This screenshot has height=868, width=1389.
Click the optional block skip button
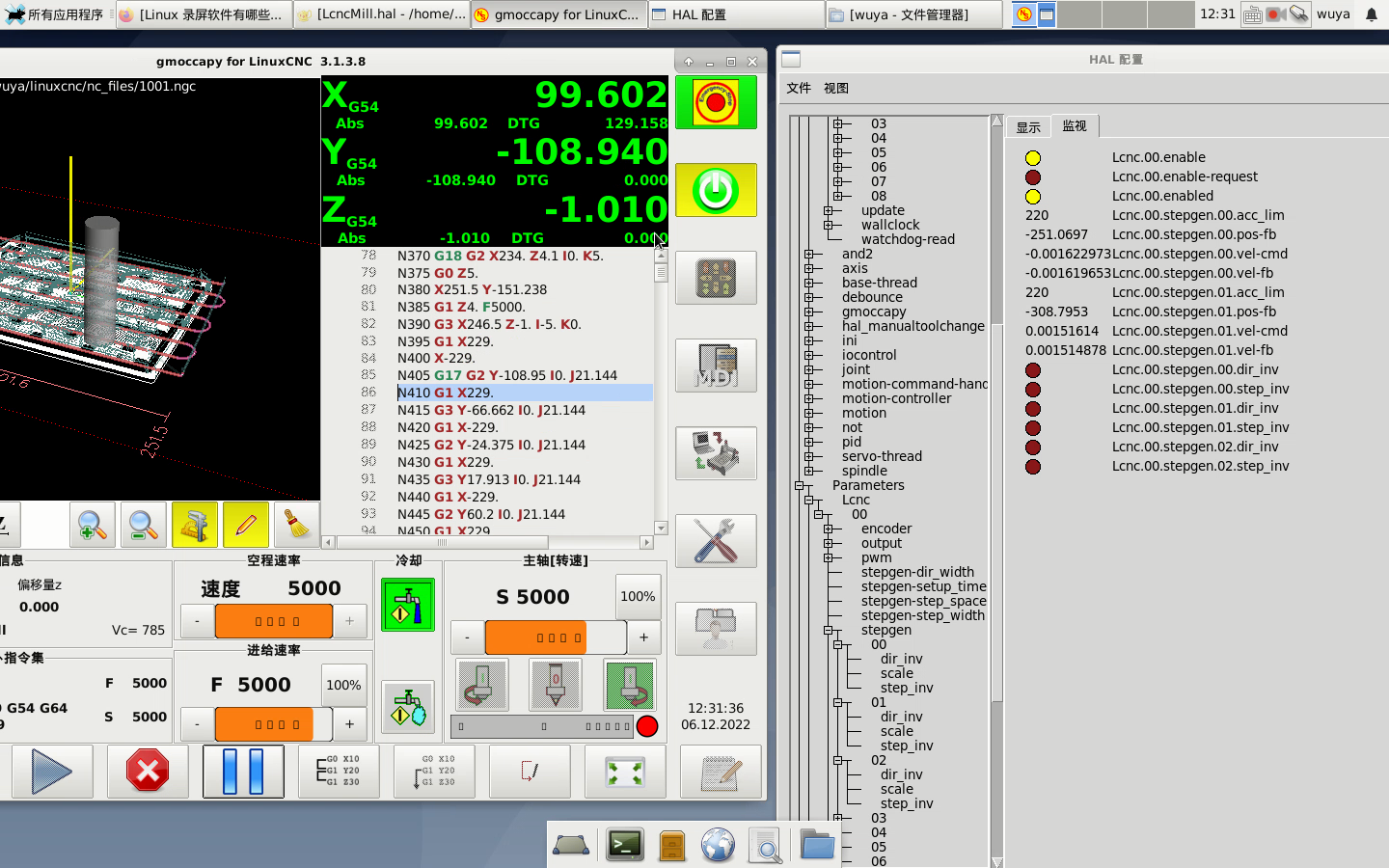click(530, 772)
